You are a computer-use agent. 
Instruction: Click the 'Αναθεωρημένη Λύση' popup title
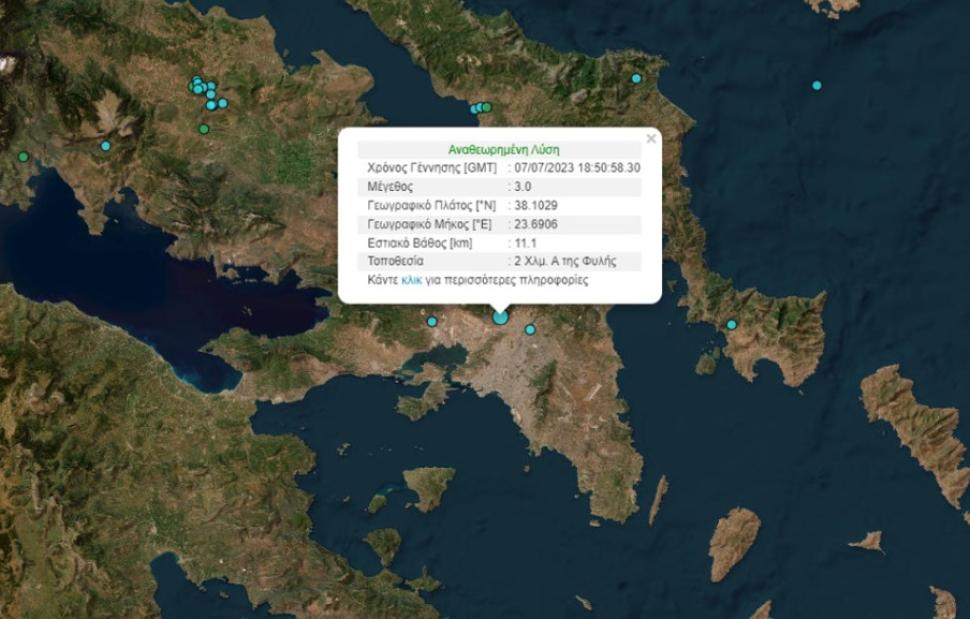(499, 149)
